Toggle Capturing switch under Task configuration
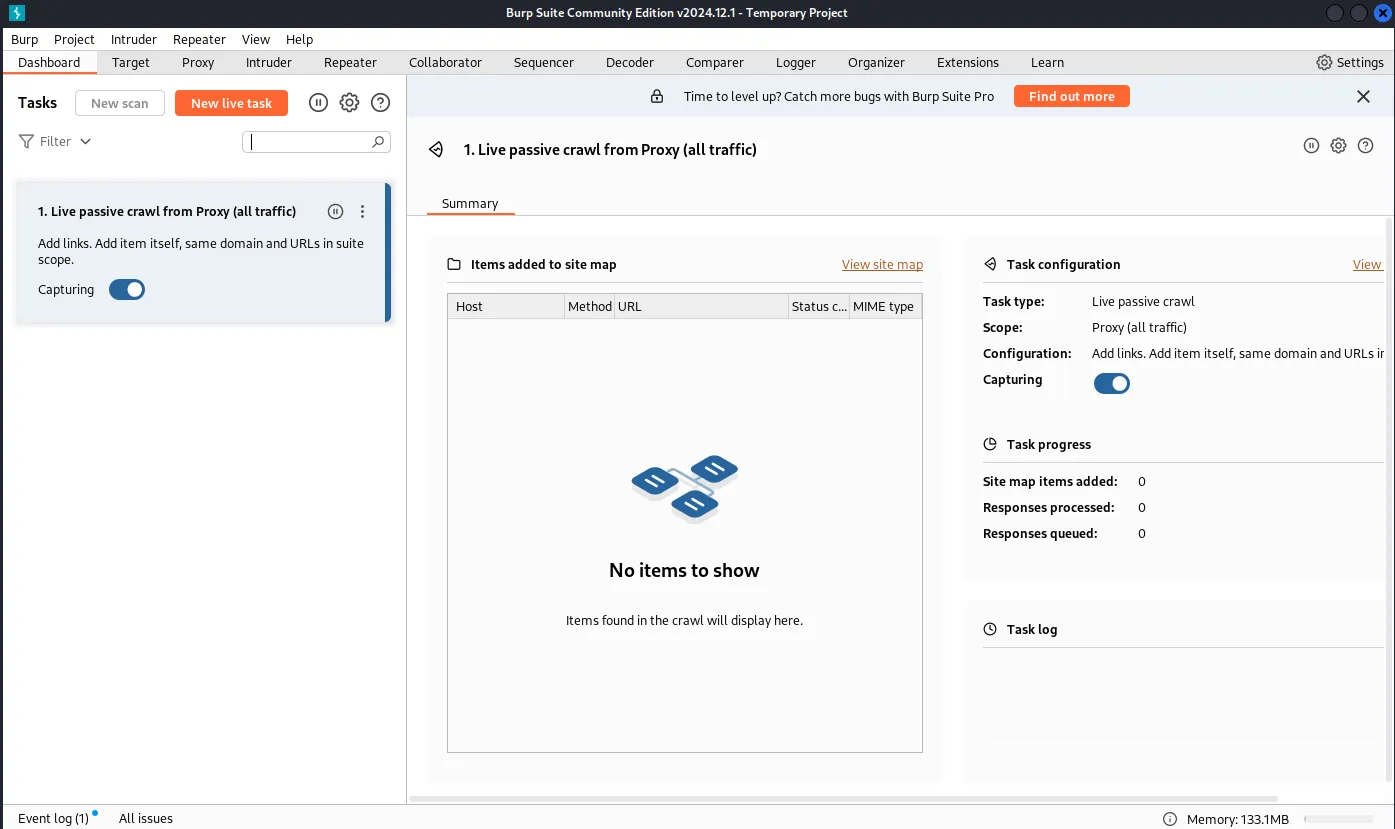1395x829 pixels. pos(1112,383)
